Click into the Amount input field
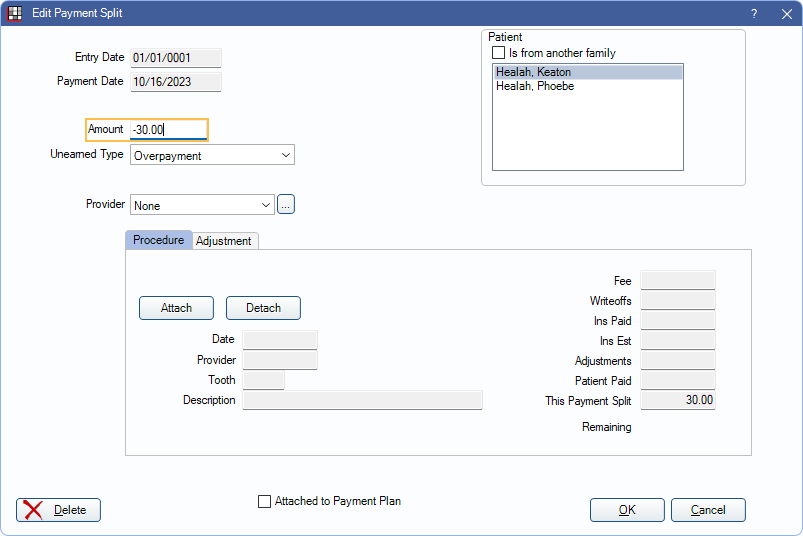 click(x=168, y=130)
